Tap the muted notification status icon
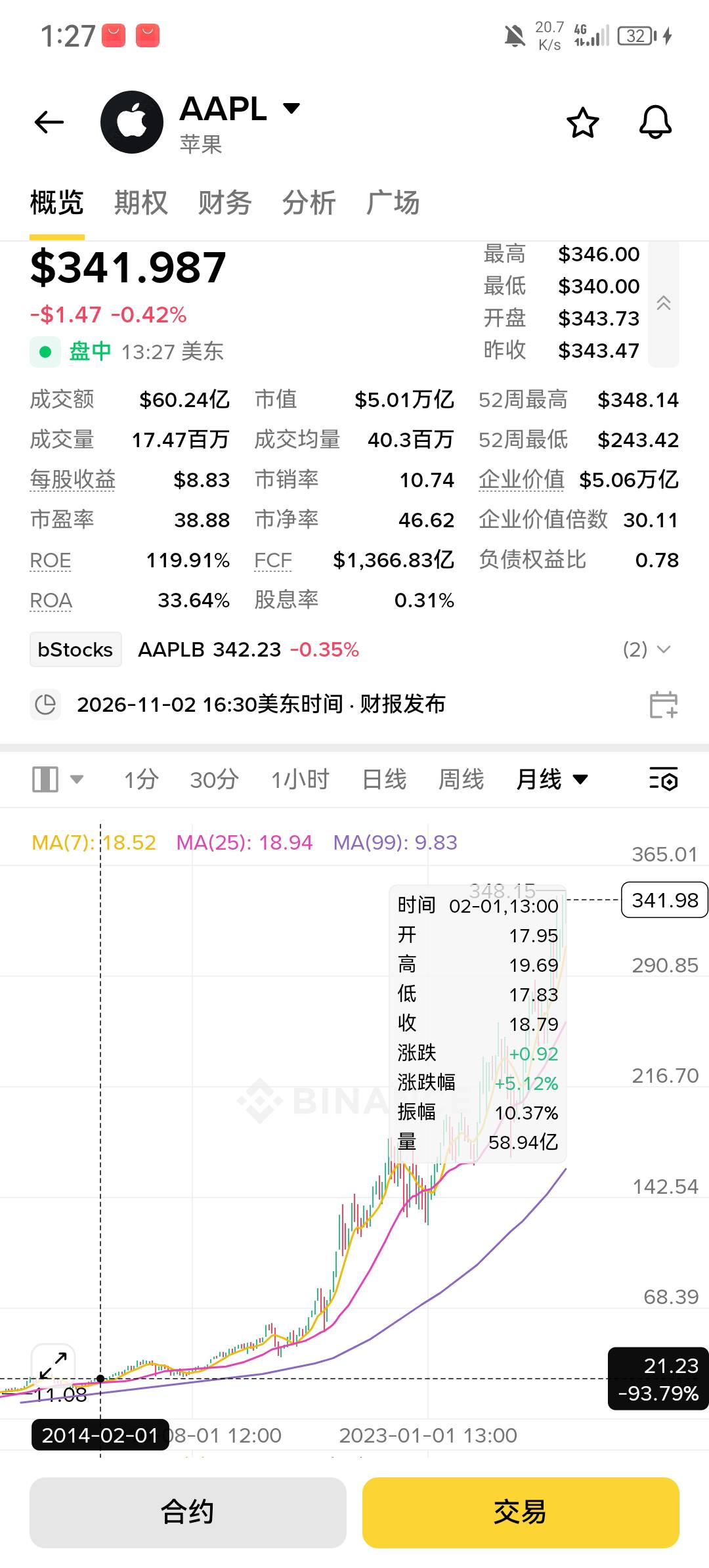Image resolution: width=709 pixels, height=1568 pixels. pos(515,36)
